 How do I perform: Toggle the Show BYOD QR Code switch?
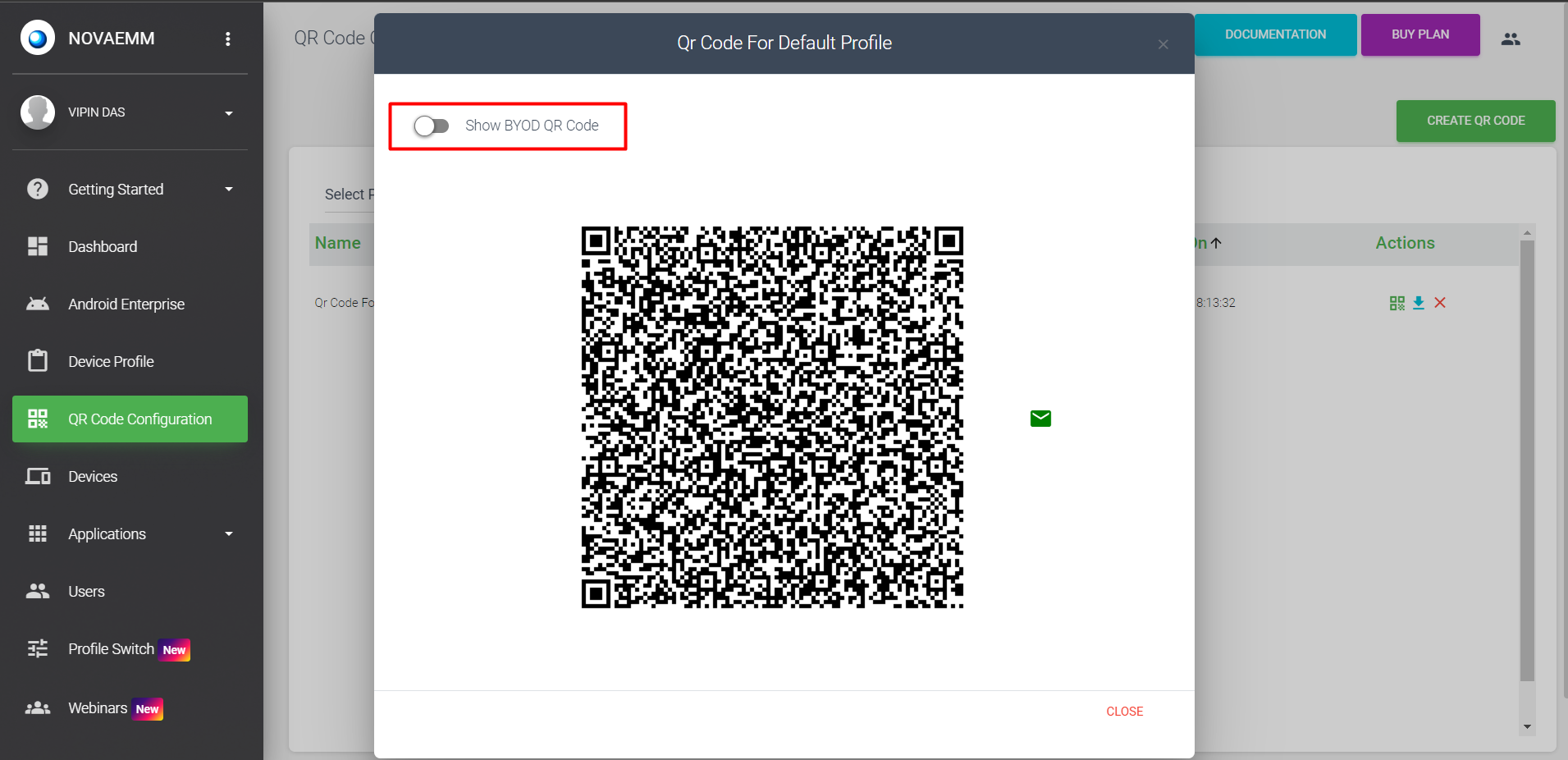click(432, 126)
